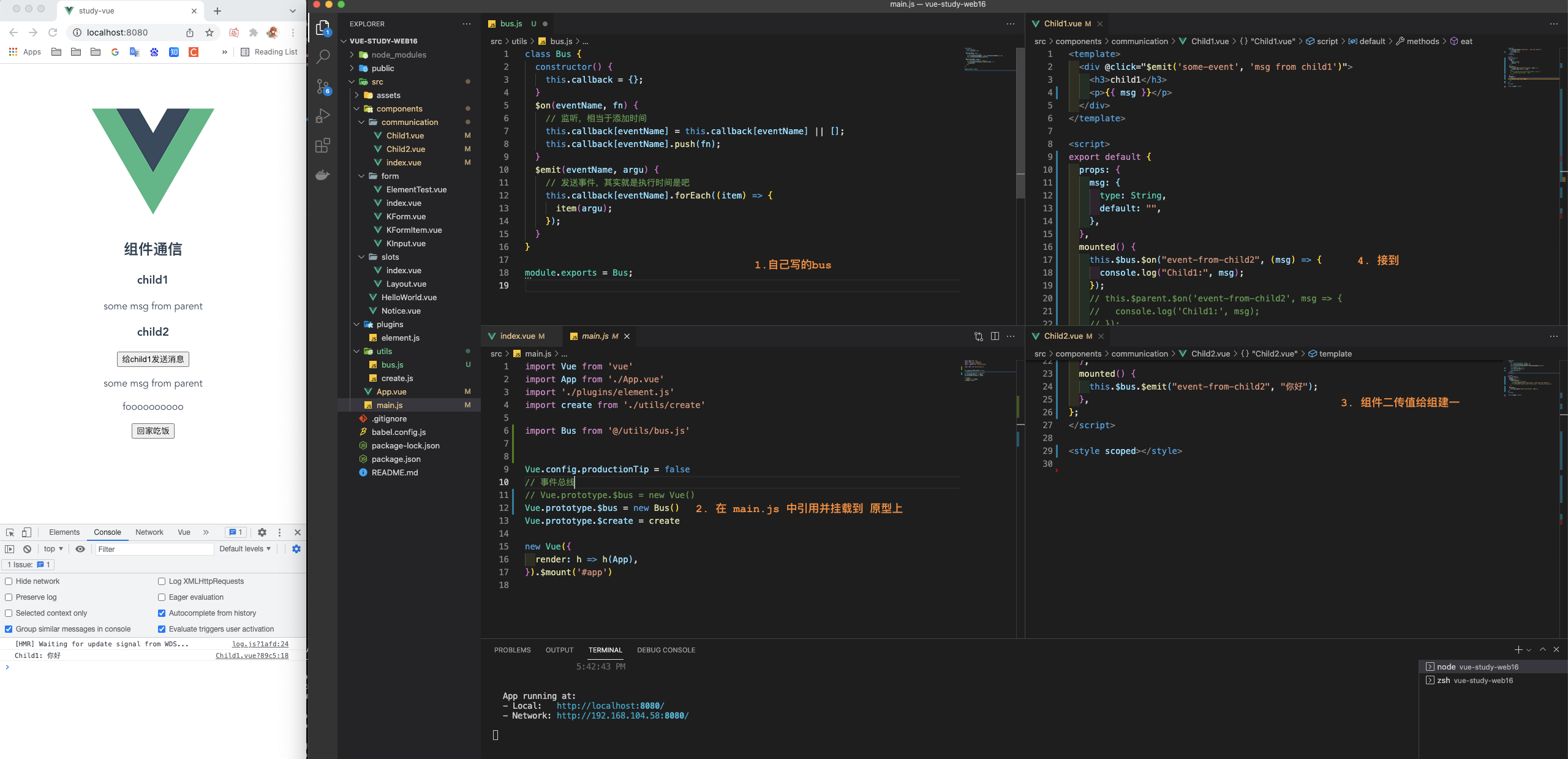1568x759 pixels.
Task: Open network URL 192.168.104.58:8080 link
Action: [x=622, y=716]
